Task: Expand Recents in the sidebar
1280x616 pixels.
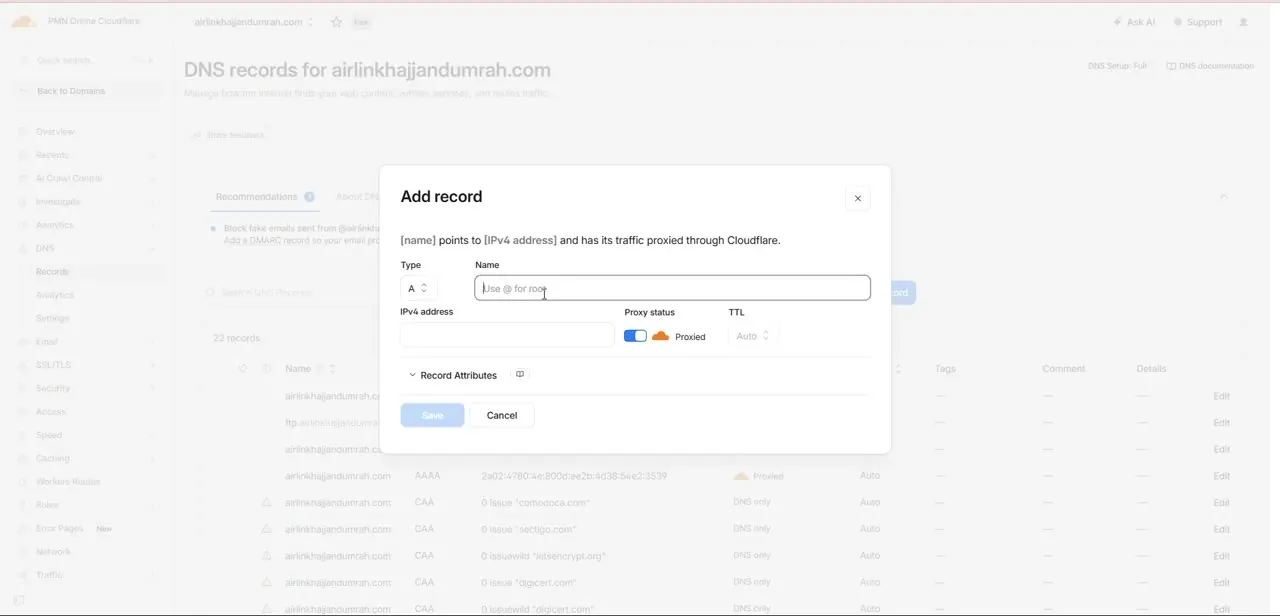Action: [x=87, y=155]
